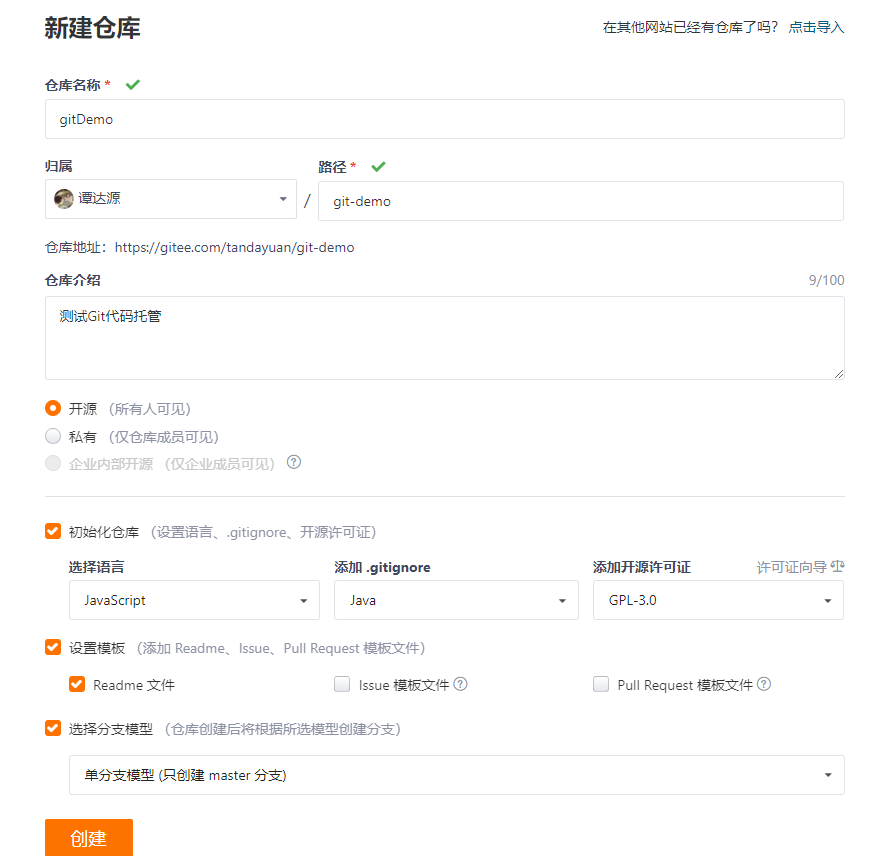The image size is (889, 856).
Task: Select the 私有 radio option
Action: 53,436
